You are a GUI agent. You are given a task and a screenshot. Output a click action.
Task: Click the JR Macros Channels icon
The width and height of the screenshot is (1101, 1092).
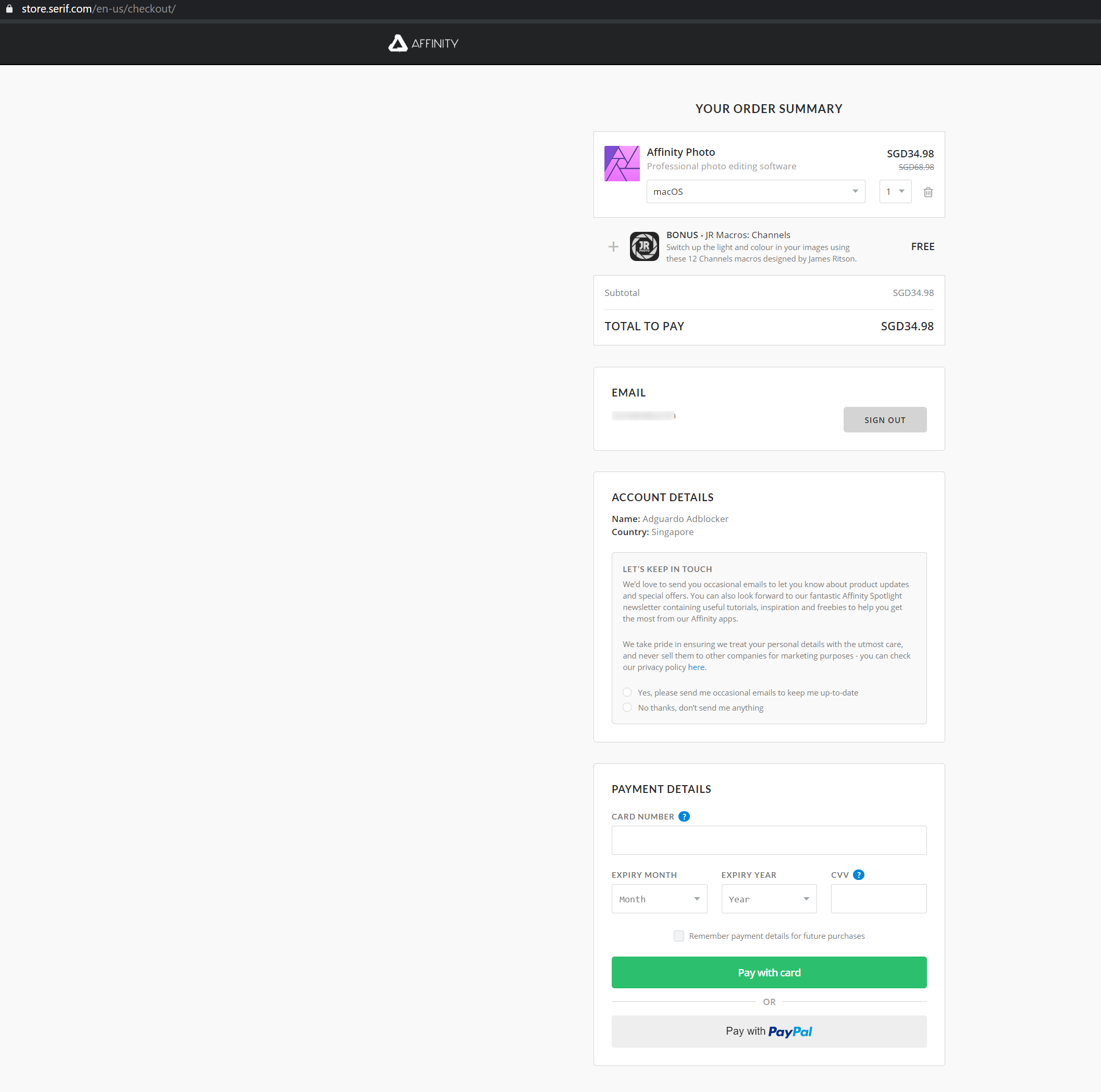[644, 246]
